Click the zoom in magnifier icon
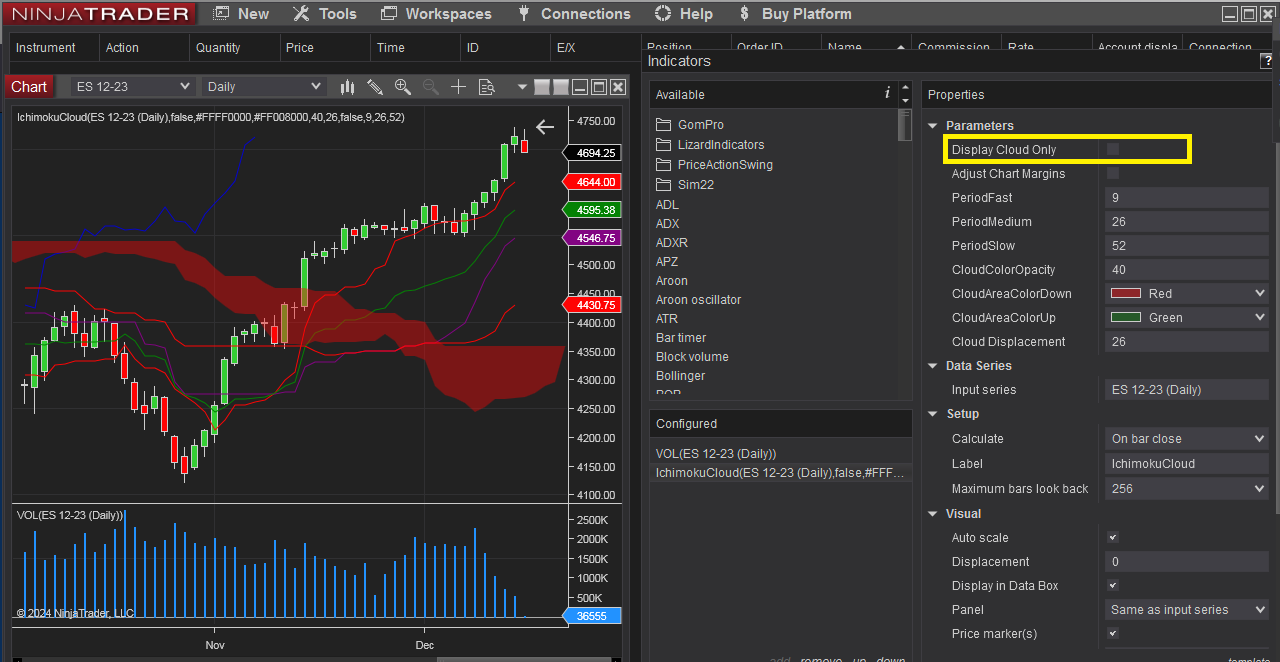 [403, 87]
